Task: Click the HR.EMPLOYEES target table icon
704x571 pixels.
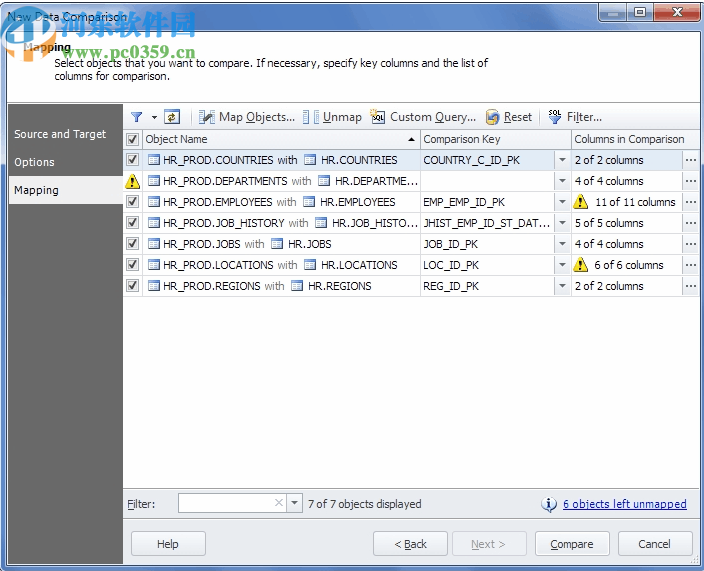Action: coord(309,202)
